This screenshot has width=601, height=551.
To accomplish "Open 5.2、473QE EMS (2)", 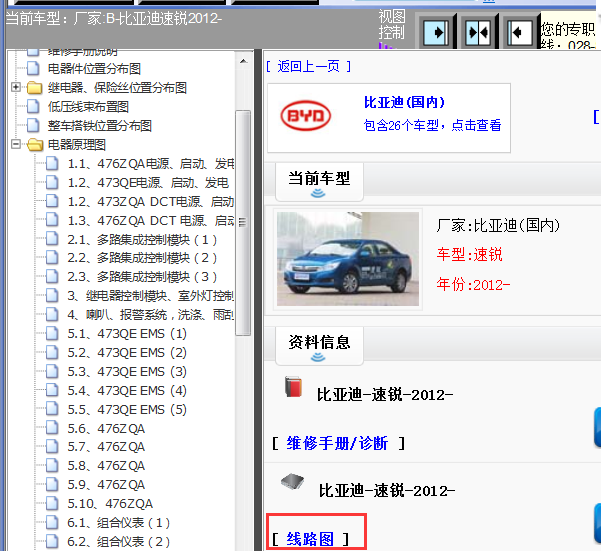I will click(x=127, y=353).
